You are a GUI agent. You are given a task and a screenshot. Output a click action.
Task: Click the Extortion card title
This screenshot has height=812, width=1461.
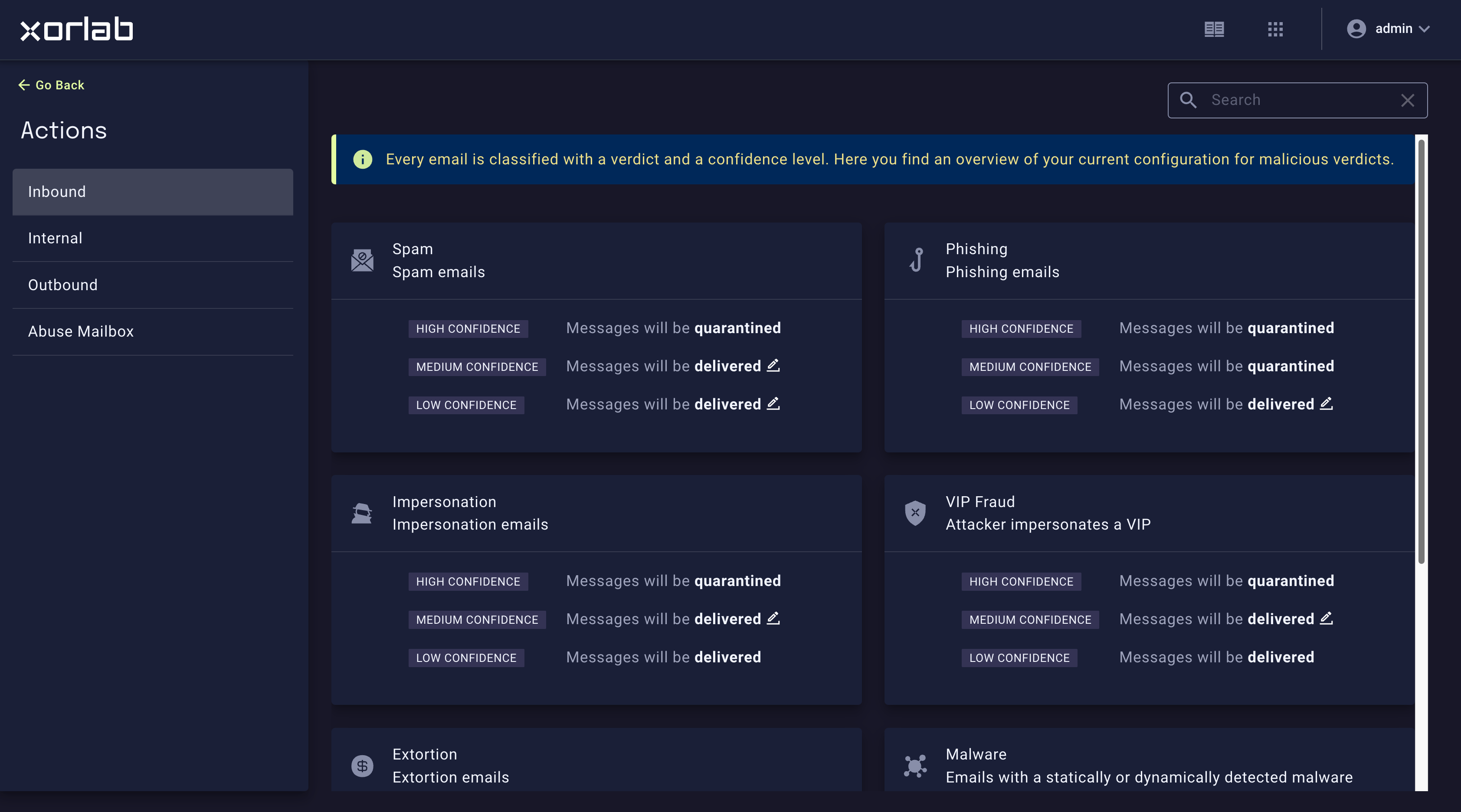425,754
